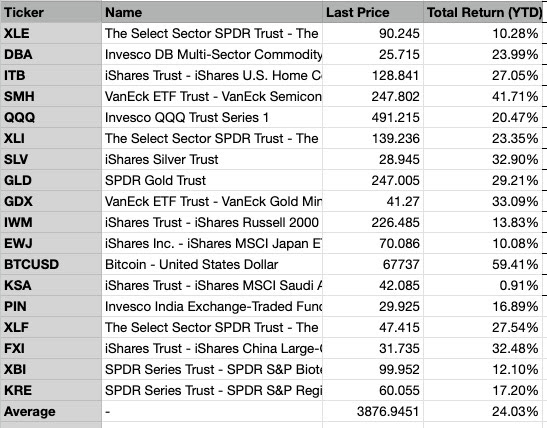Click the XLE ticker cell
The image size is (547, 428).
click(51, 33)
